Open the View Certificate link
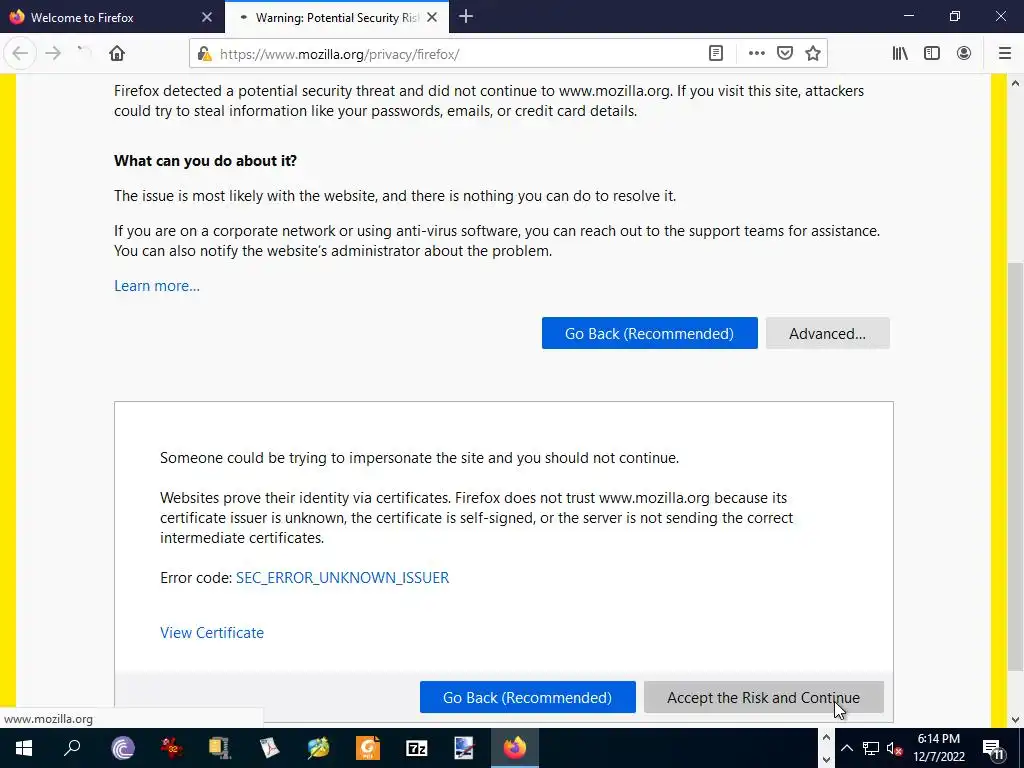The width and height of the screenshot is (1024, 768). tap(212, 633)
